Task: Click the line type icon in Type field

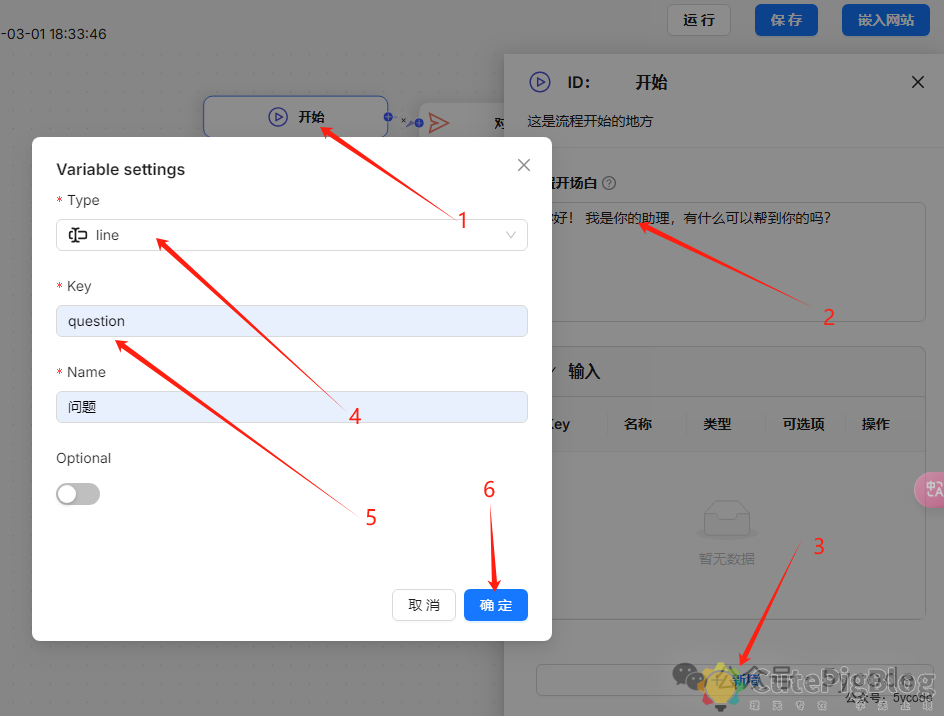Action: [78, 235]
